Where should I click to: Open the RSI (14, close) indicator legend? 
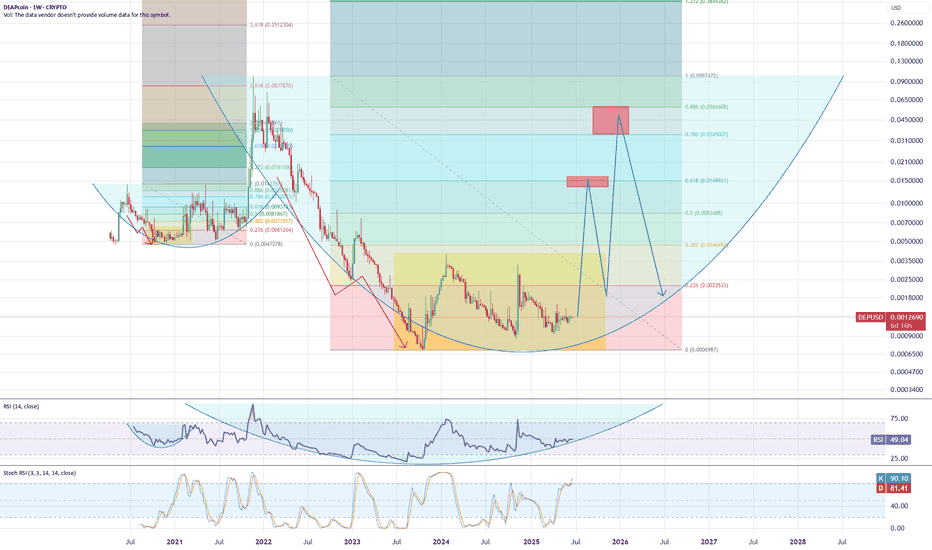pyautogui.click(x=21, y=407)
